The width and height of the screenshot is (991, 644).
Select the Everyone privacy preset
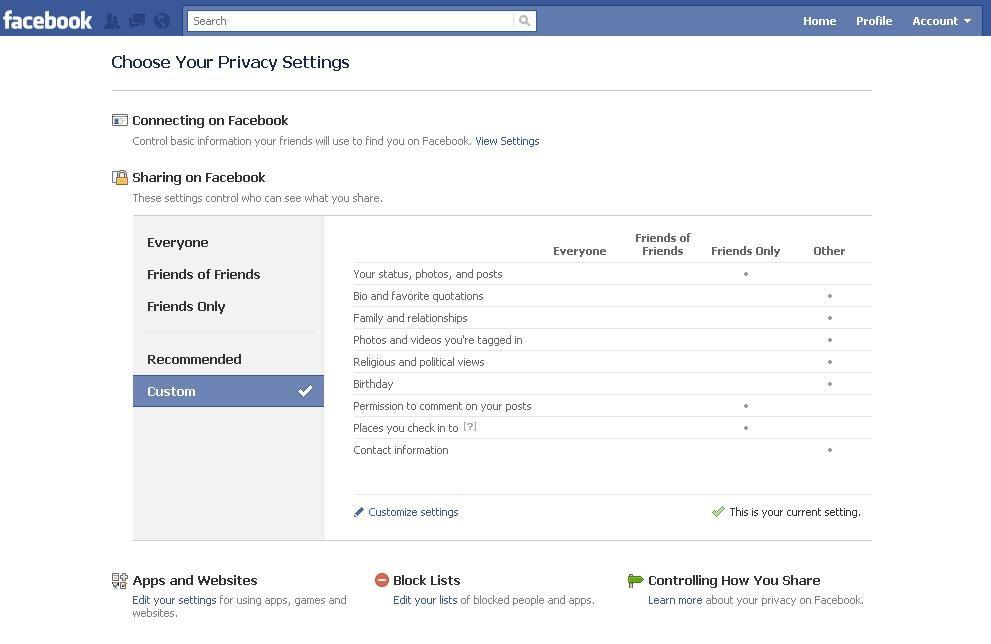tap(178, 243)
